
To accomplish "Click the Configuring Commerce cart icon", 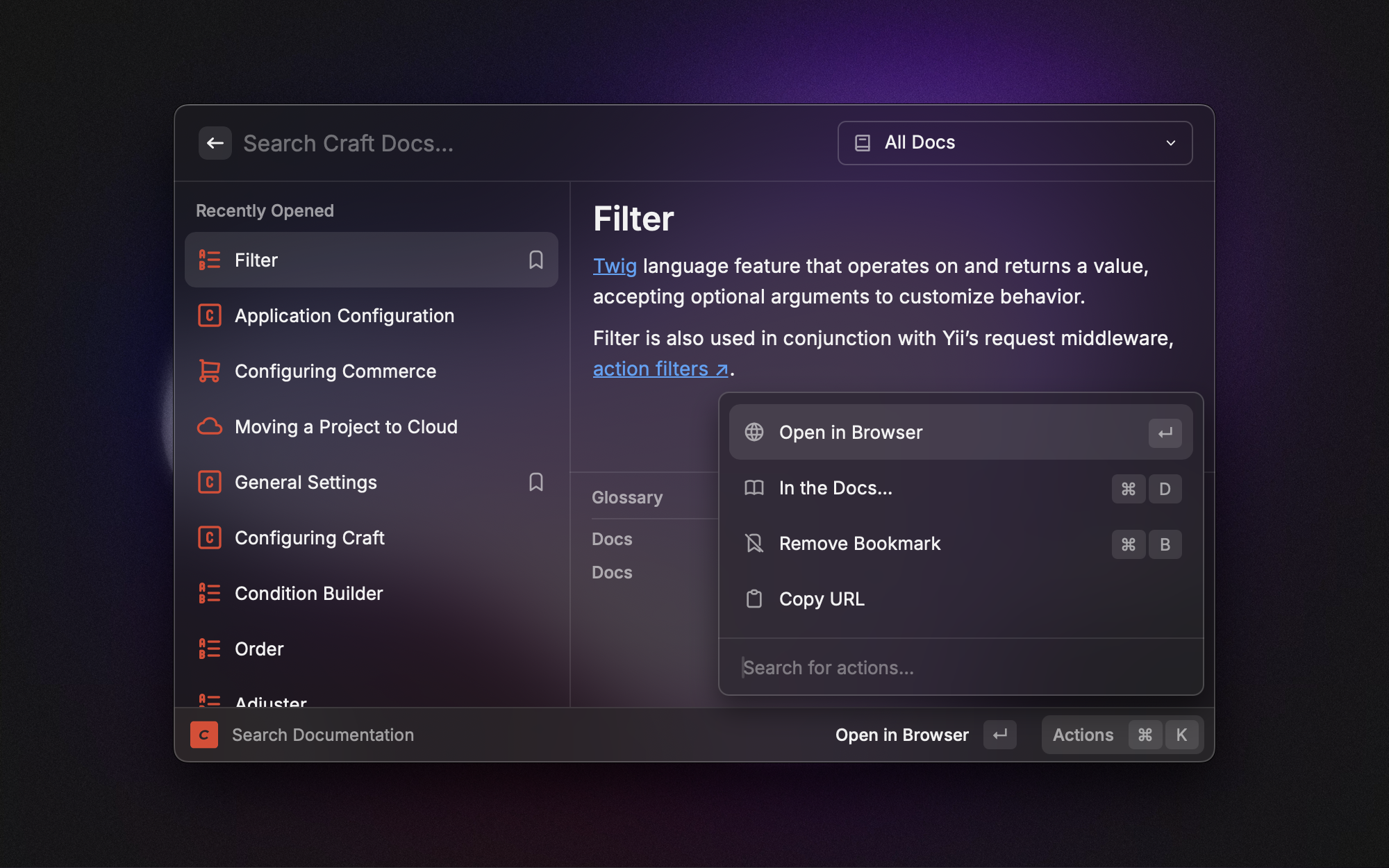I will pos(209,371).
